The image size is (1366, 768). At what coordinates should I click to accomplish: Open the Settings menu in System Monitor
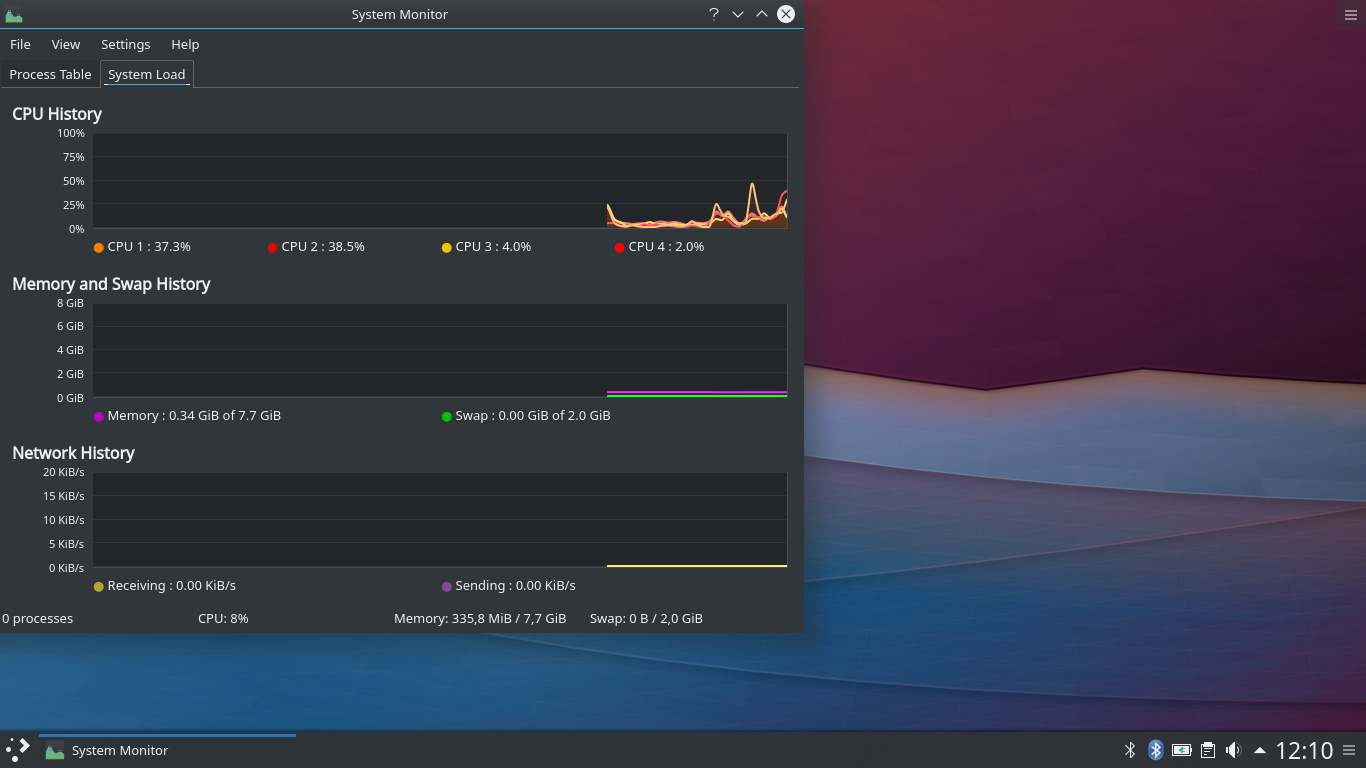click(125, 44)
